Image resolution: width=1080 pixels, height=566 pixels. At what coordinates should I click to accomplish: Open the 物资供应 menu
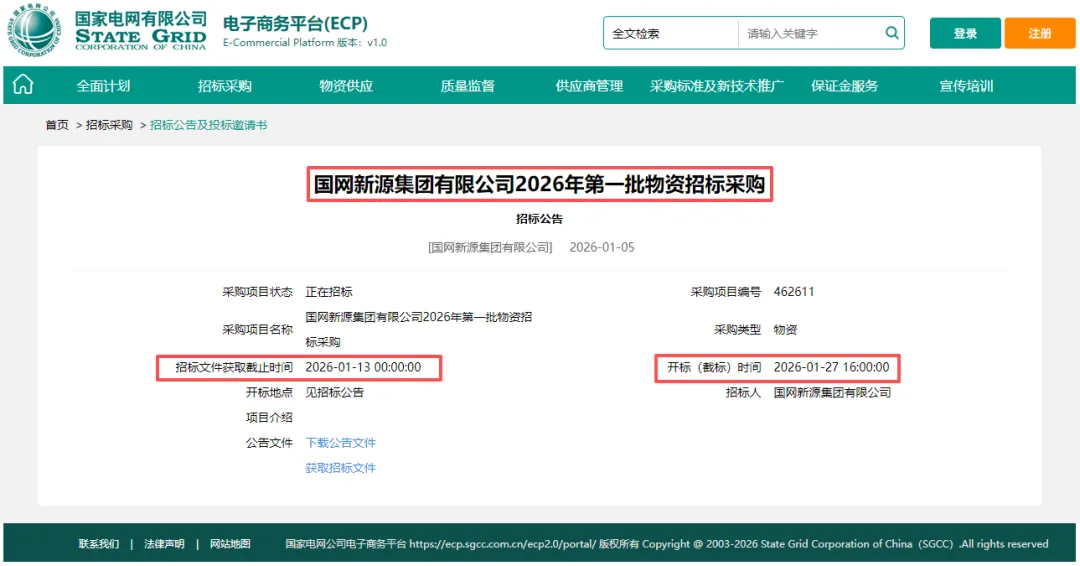[x=346, y=86]
